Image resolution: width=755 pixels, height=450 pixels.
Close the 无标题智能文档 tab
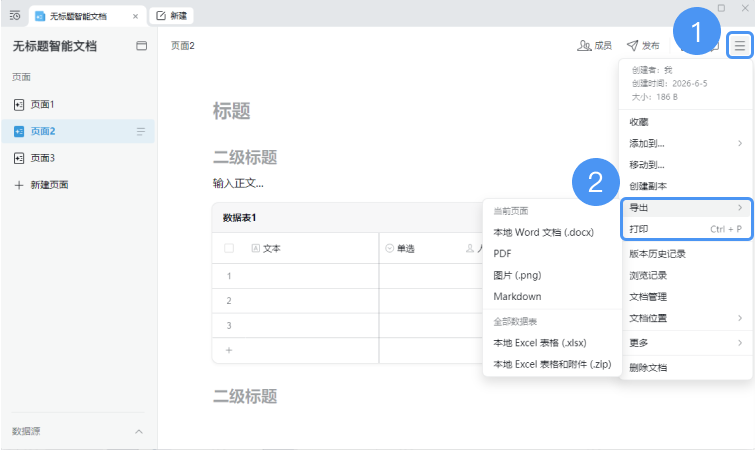click(135, 16)
